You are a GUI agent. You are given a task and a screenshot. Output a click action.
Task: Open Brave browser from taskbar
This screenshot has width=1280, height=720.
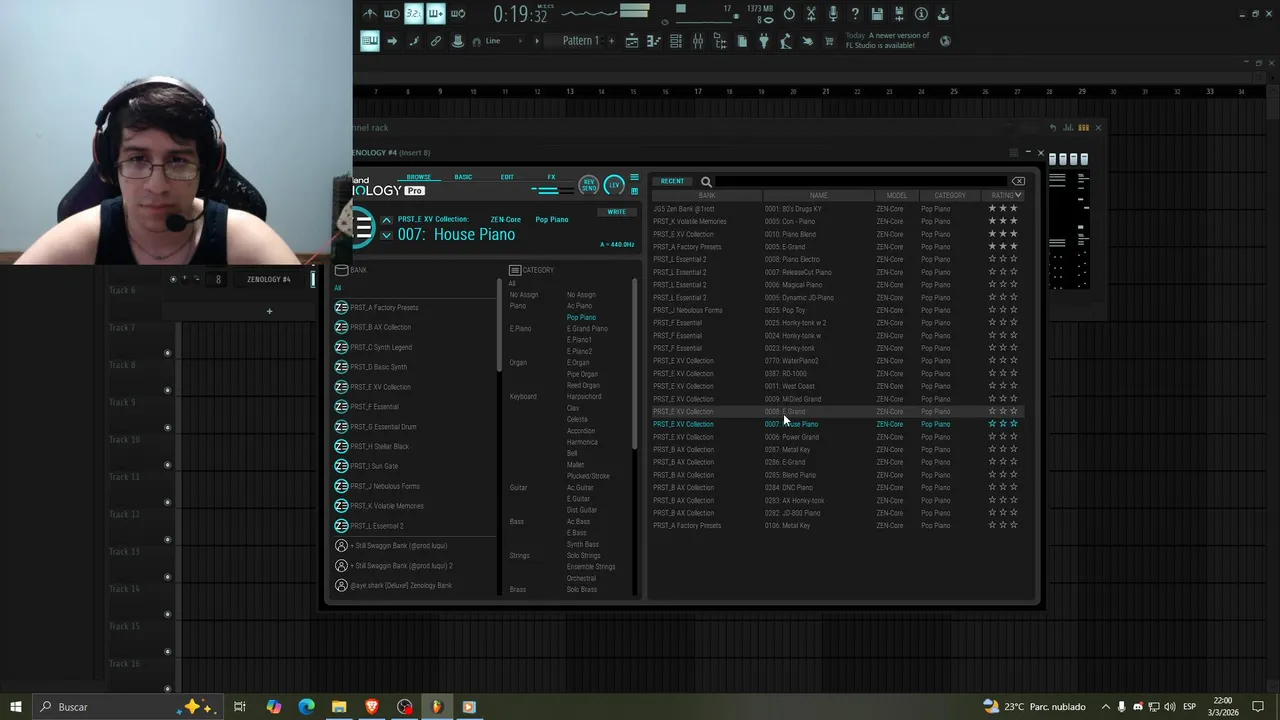pos(372,707)
